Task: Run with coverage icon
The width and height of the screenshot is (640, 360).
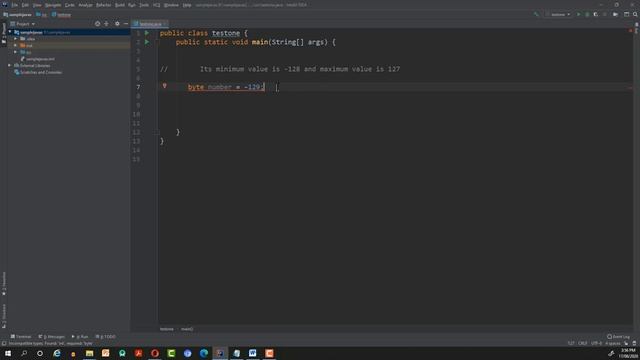Action: 596,14
